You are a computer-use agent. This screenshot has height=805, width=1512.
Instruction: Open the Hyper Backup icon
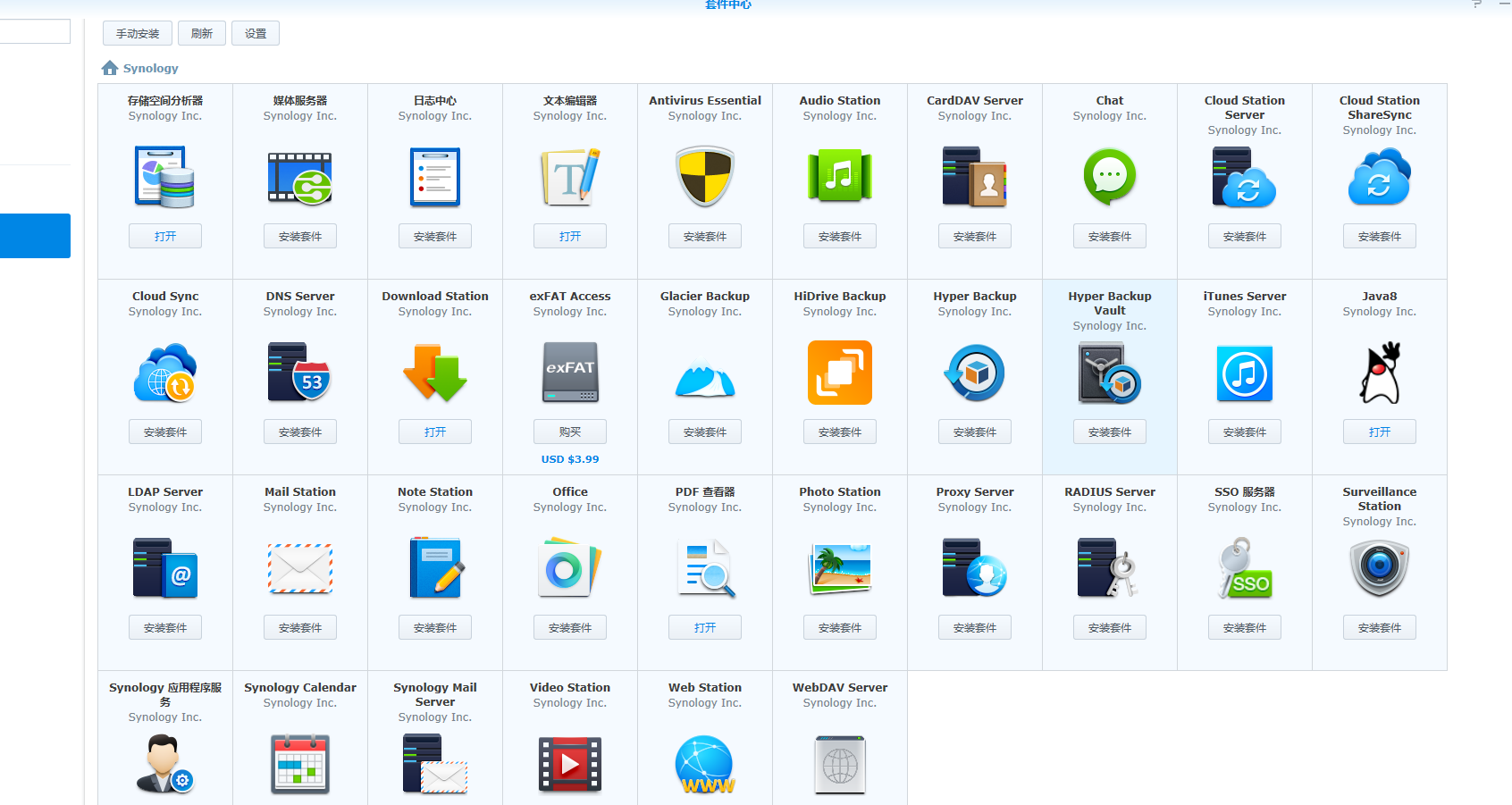tap(975, 373)
